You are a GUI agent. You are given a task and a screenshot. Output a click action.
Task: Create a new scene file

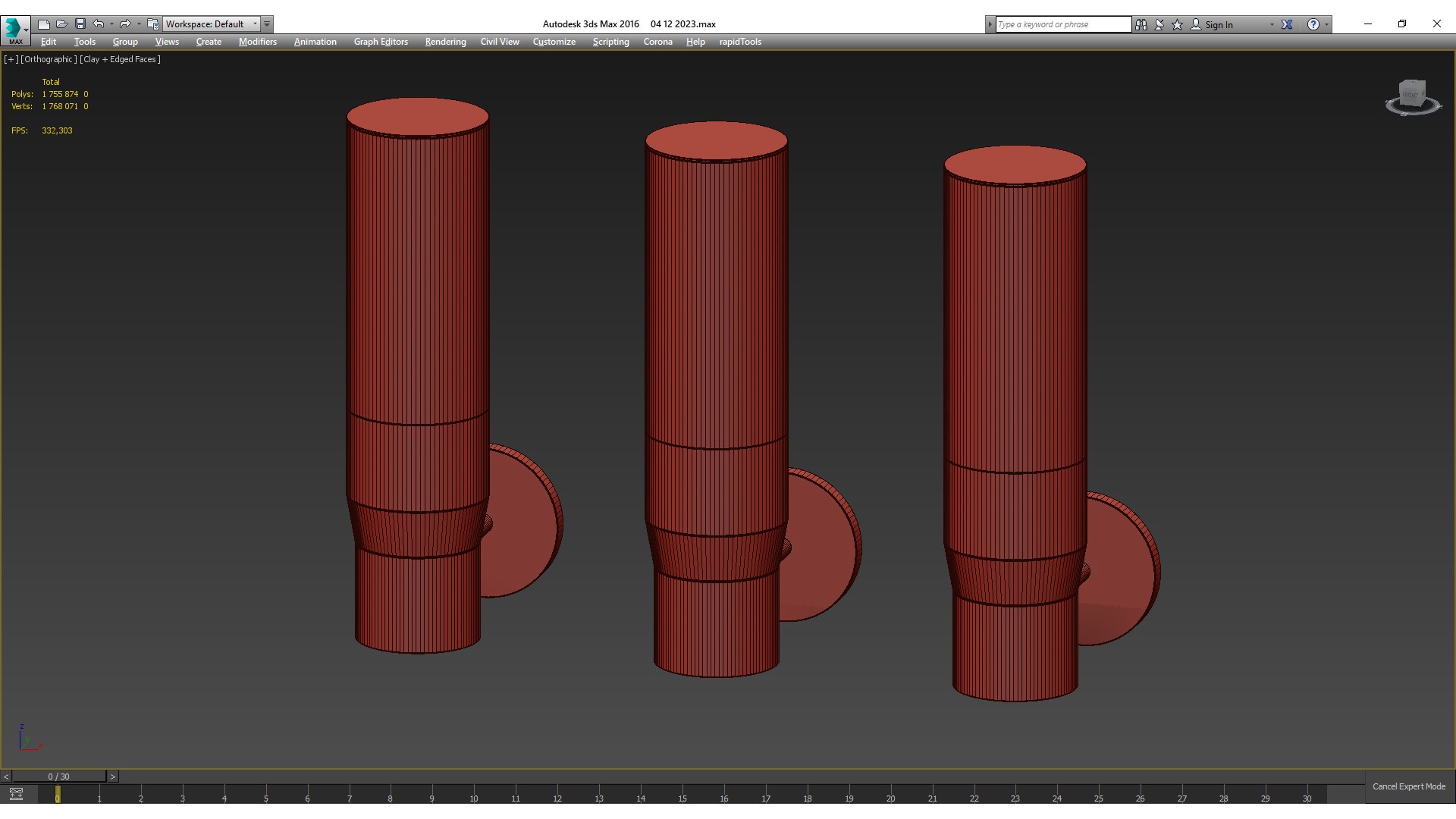pyautogui.click(x=44, y=24)
